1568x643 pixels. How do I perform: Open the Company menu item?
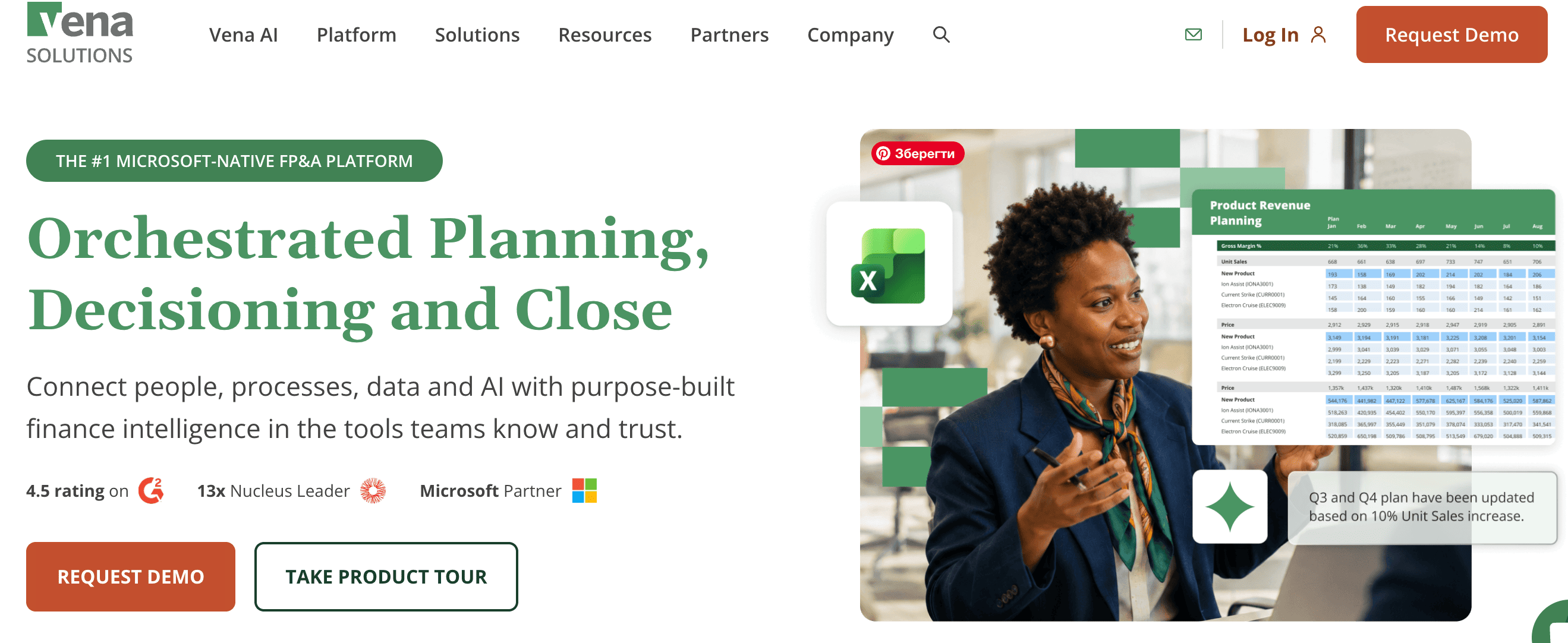851,34
